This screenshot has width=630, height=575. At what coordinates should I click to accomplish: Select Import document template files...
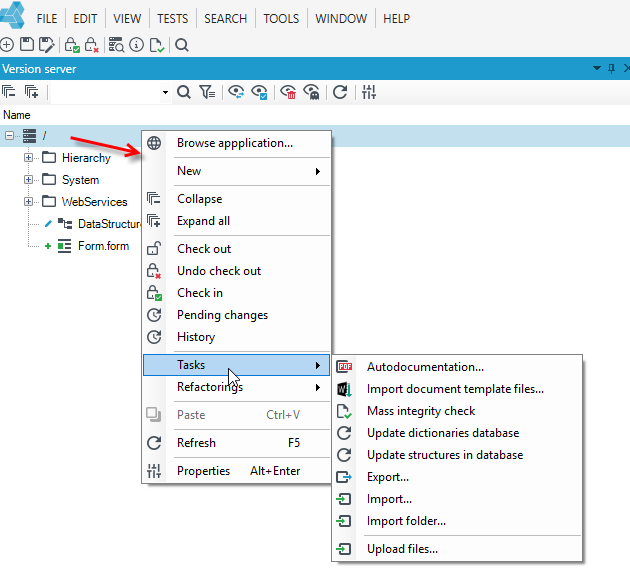tap(457, 389)
